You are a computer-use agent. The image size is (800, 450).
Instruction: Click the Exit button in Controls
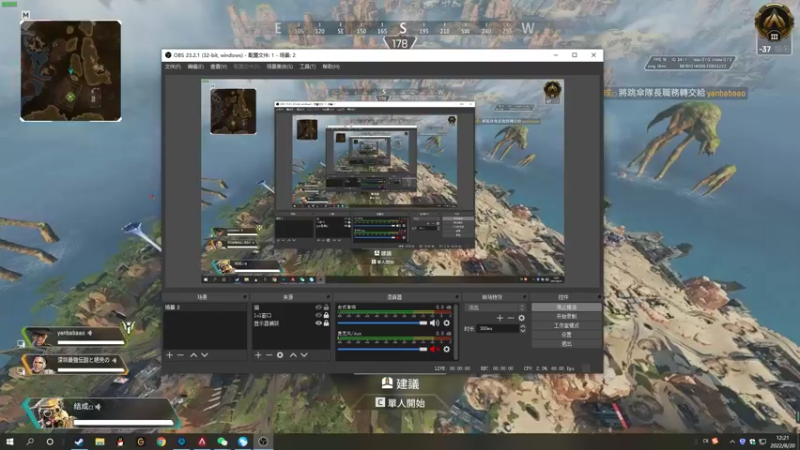pos(566,344)
